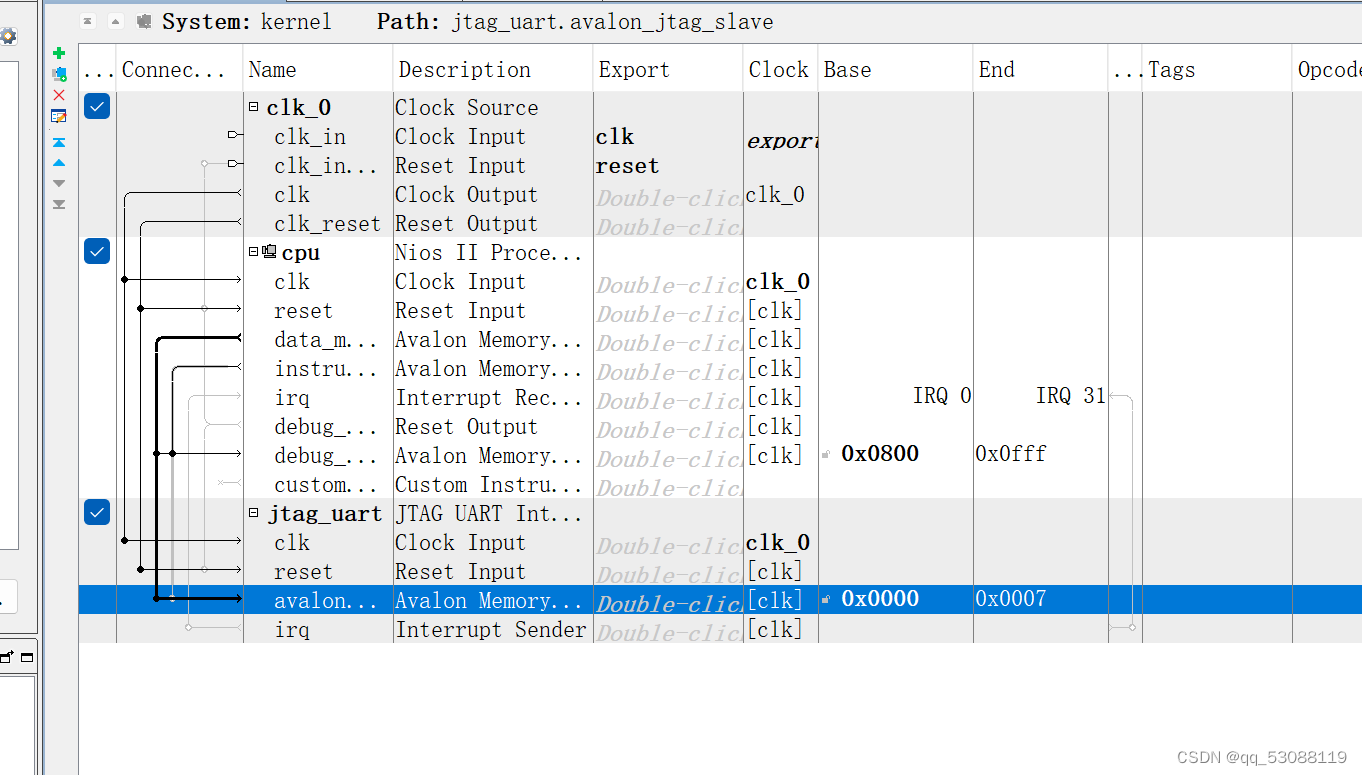Click the IRQ 0 value
The width and height of the screenshot is (1362, 775).
click(942, 396)
